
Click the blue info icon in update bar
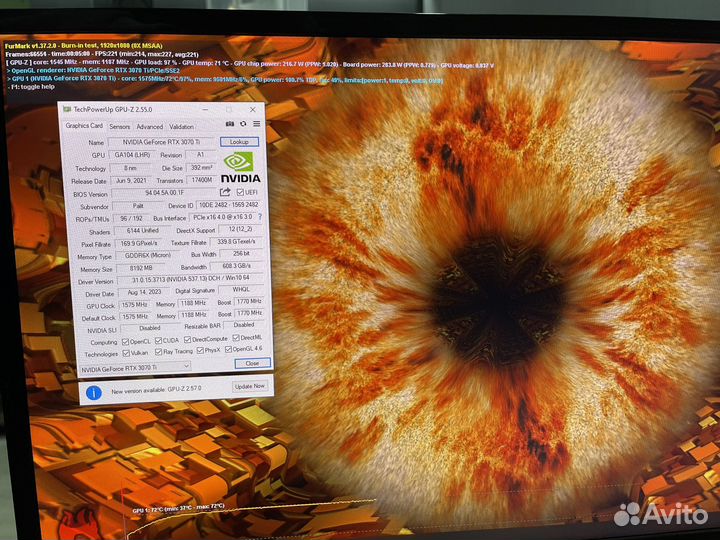pyautogui.click(x=94, y=393)
